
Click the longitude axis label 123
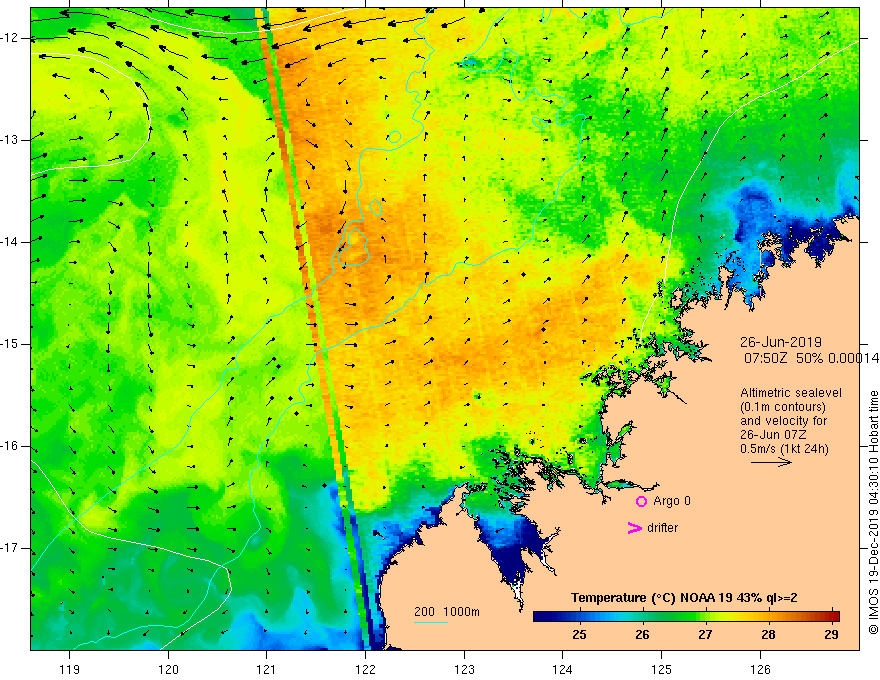464,669
